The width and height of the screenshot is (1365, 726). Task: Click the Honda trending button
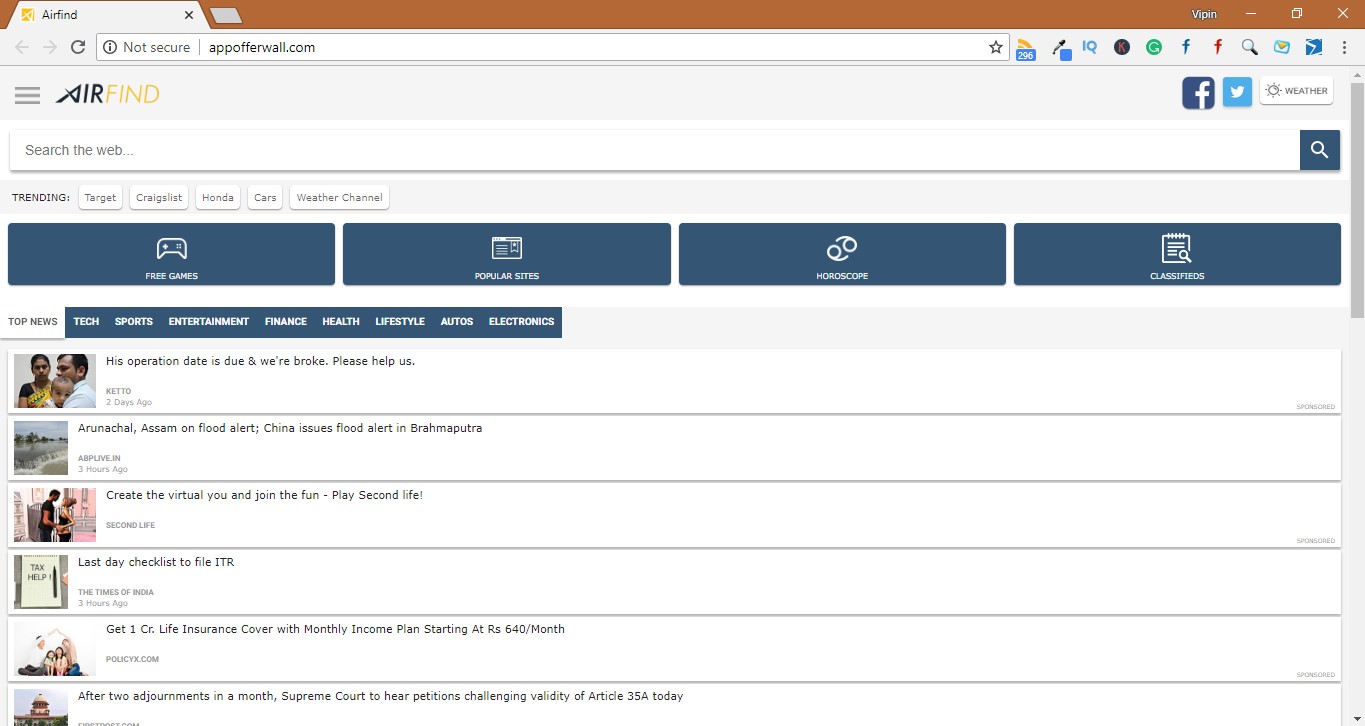[217, 197]
